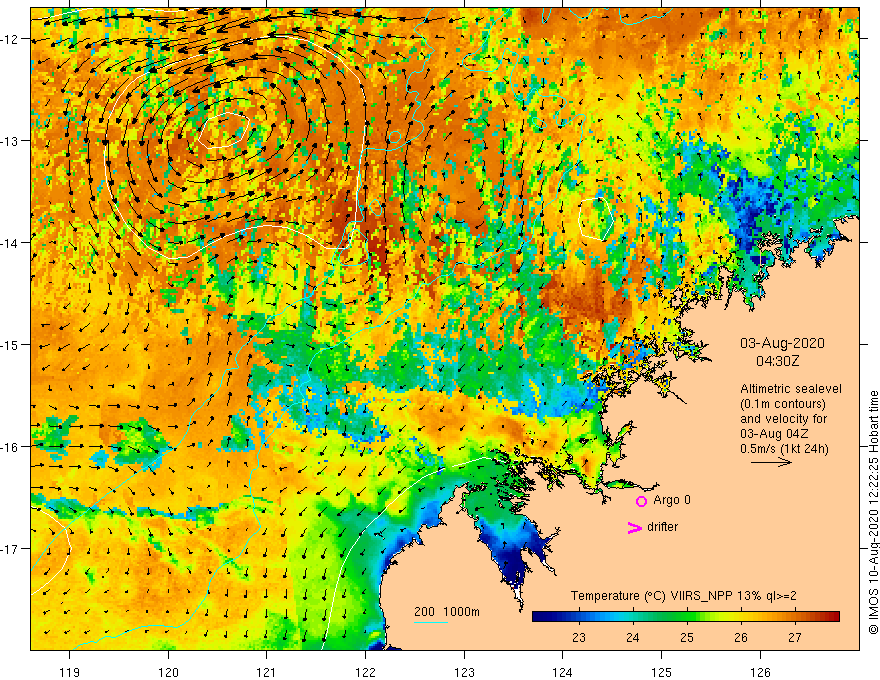
Task: Click the latitude -14 axis label
Action: (x=10, y=243)
